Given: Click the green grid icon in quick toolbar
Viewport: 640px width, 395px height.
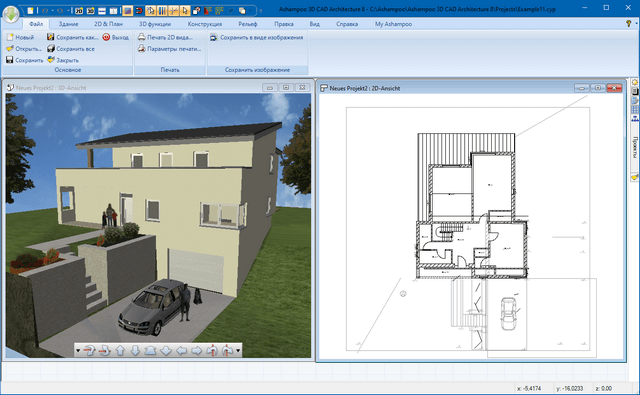Looking at the screenshot, I should click(x=219, y=11).
